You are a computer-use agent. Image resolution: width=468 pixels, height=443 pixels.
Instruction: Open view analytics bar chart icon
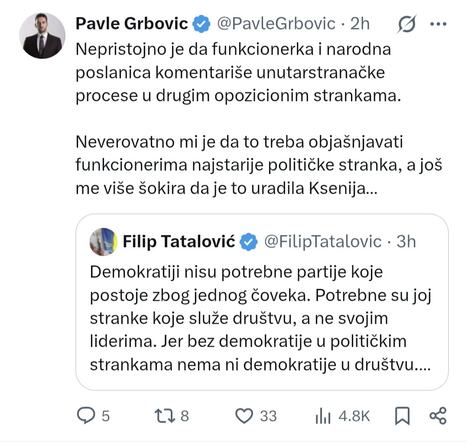point(323,416)
